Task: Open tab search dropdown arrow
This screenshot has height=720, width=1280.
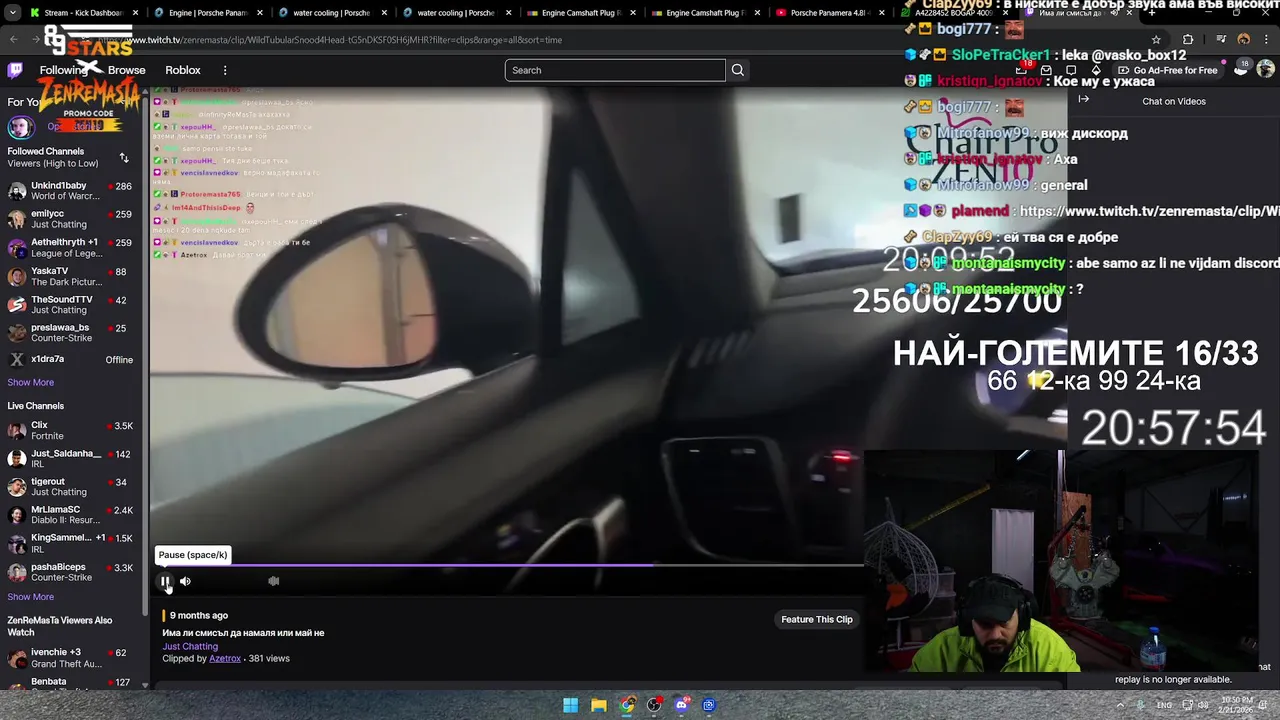Action: coord(11,13)
